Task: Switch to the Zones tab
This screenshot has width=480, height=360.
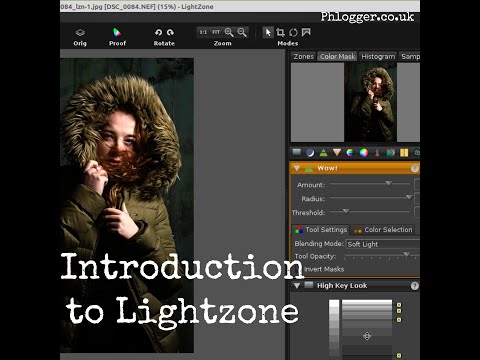Action: (x=303, y=56)
